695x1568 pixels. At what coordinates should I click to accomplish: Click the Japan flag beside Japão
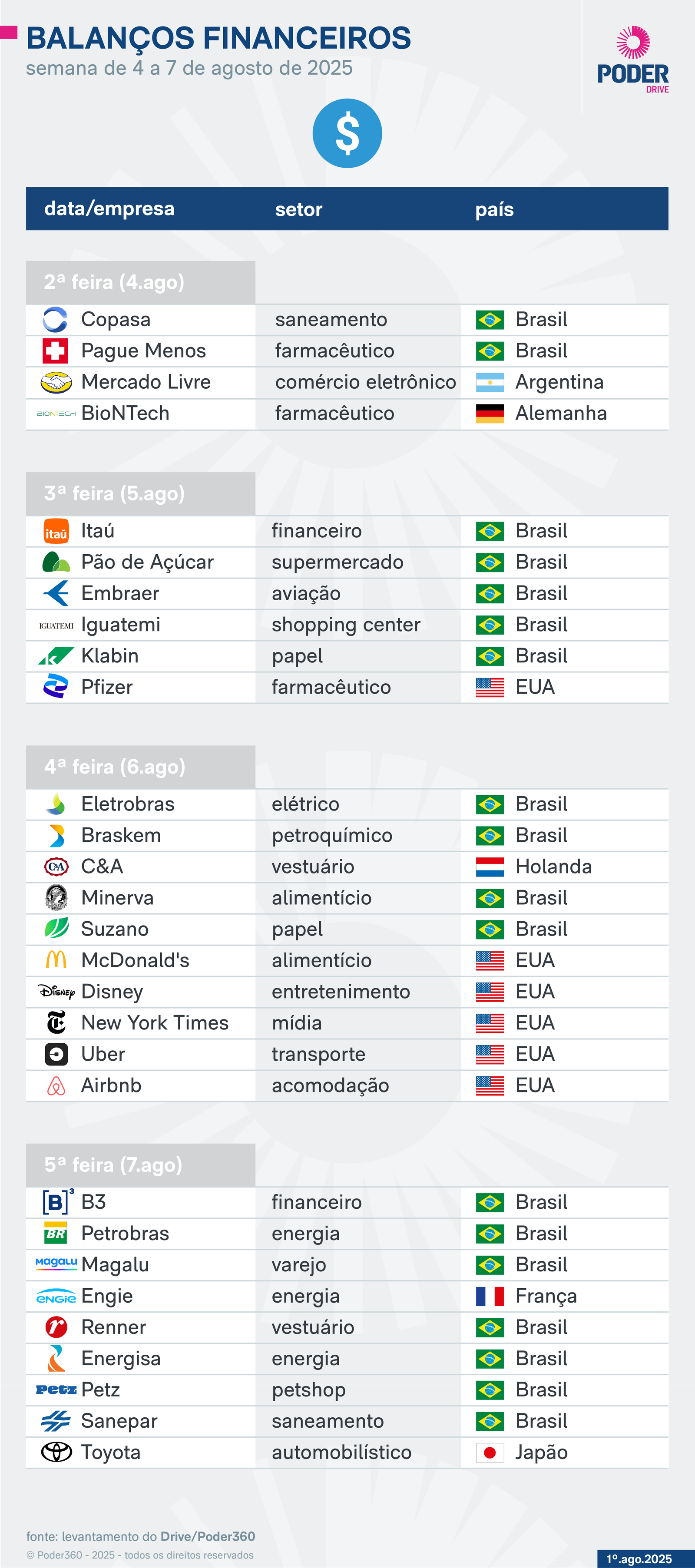pyautogui.click(x=490, y=1453)
